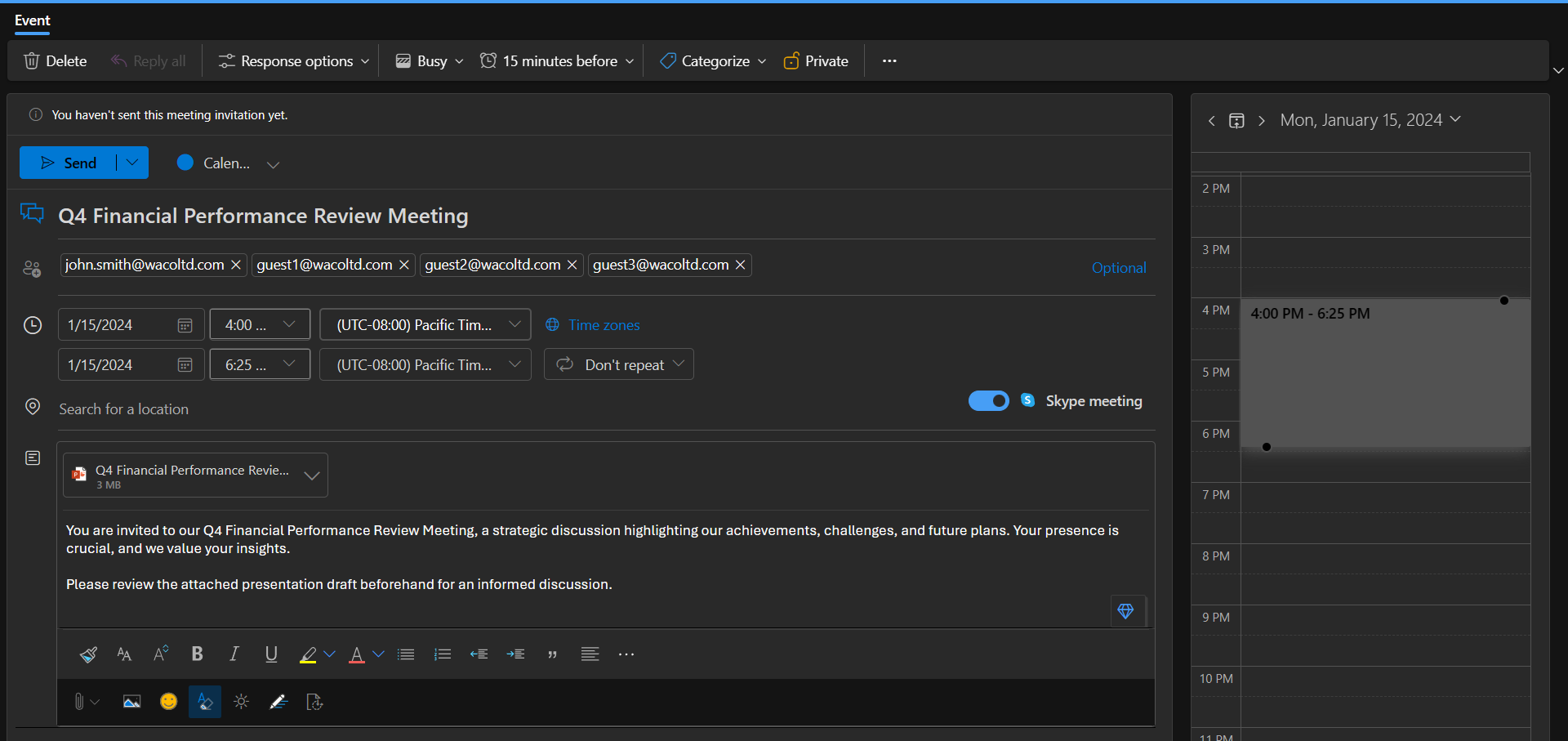This screenshot has height=741, width=1568.
Task: Open the 4:00 start time dropdown
Action: (x=260, y=324)
